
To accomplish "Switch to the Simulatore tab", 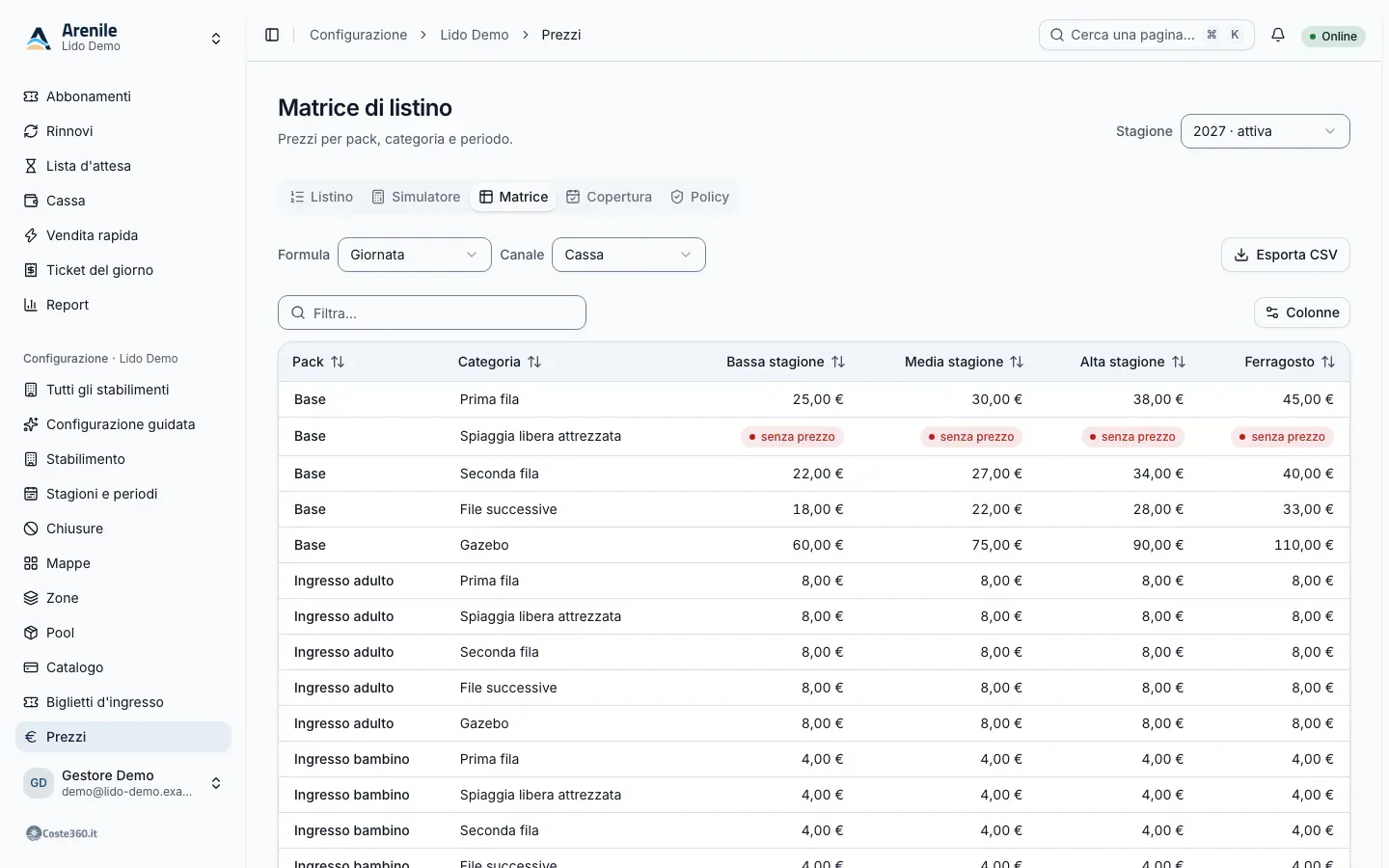I will coord(417,197).
